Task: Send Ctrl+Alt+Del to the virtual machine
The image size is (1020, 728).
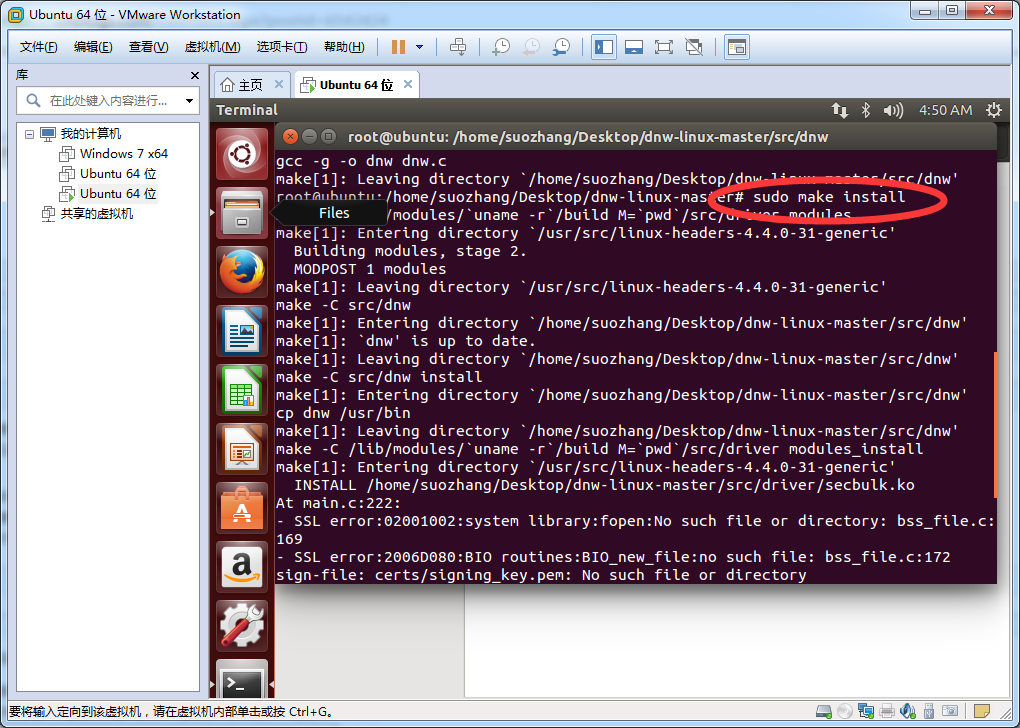Action: click(x=458, y=47)
